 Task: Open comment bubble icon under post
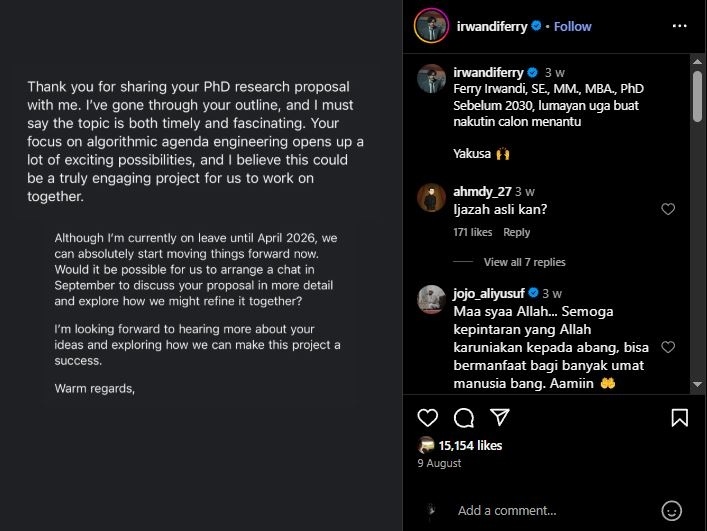pos(464,418)
